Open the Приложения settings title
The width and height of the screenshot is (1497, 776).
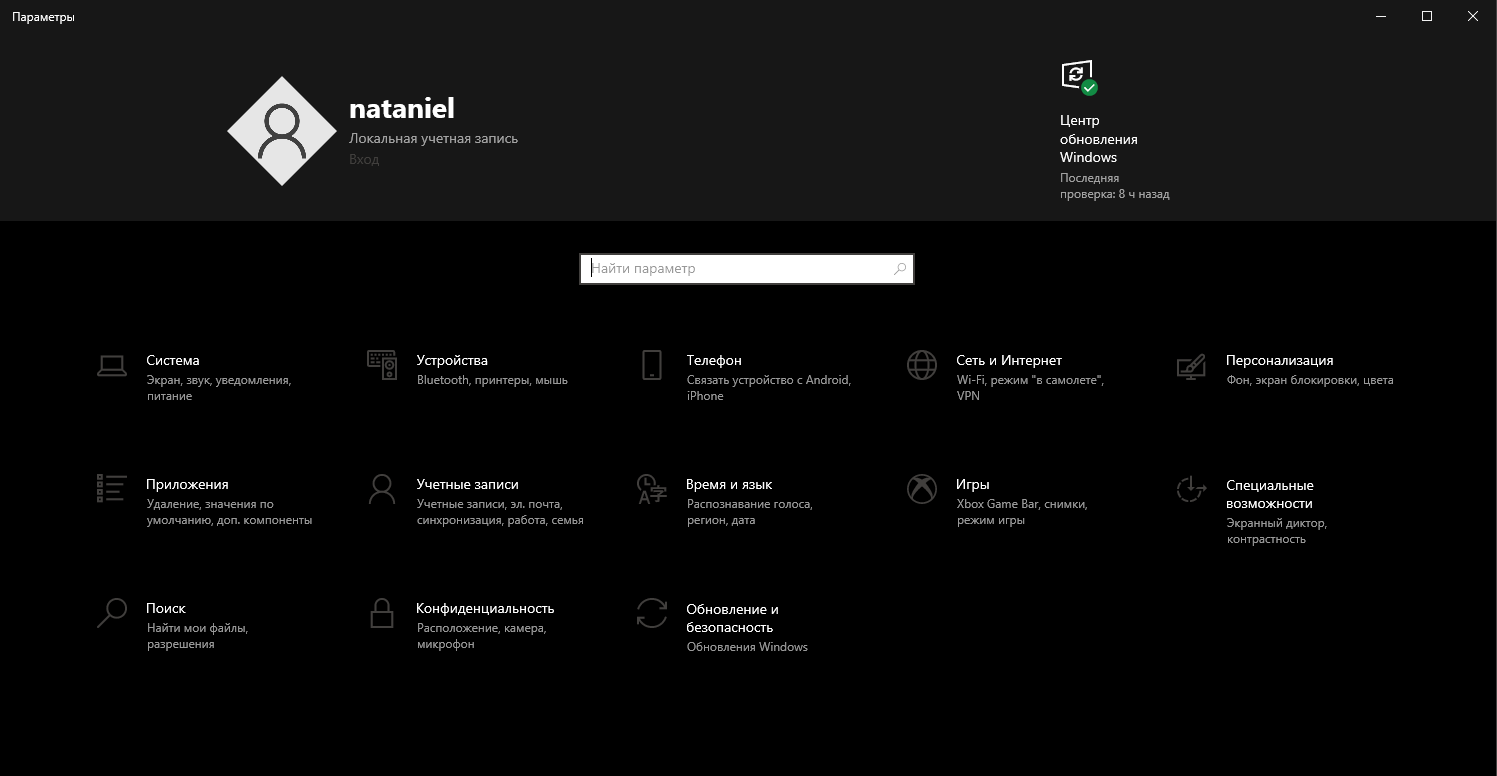[x=187, y=485]
